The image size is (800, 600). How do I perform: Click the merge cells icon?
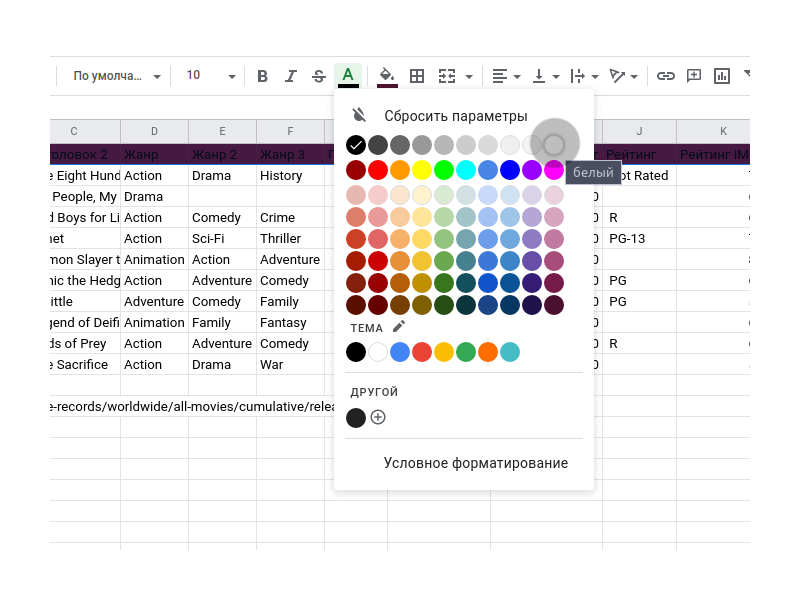(447, 76)
